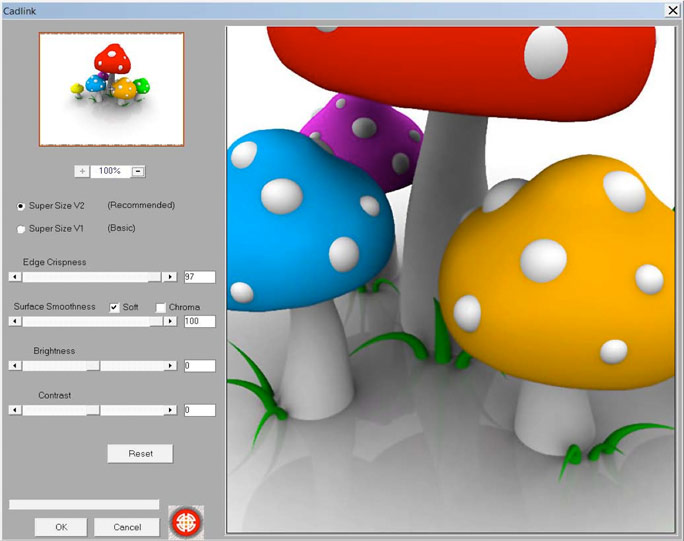
Task: Uncheck the Soft checkbox
Action: pyautogui.click(x=114, y=308)
